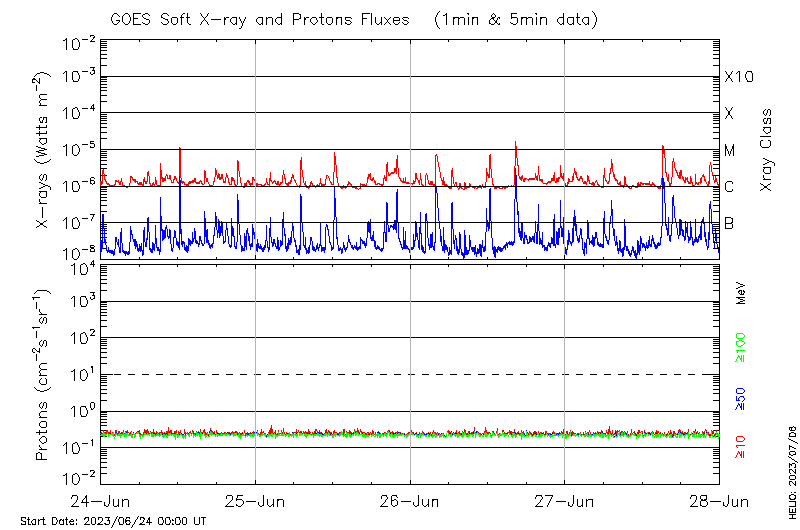The image size is (800, 530).
Task: Click the 26-Jun date label
Action: pyautogui.click(x=410, y=499)
